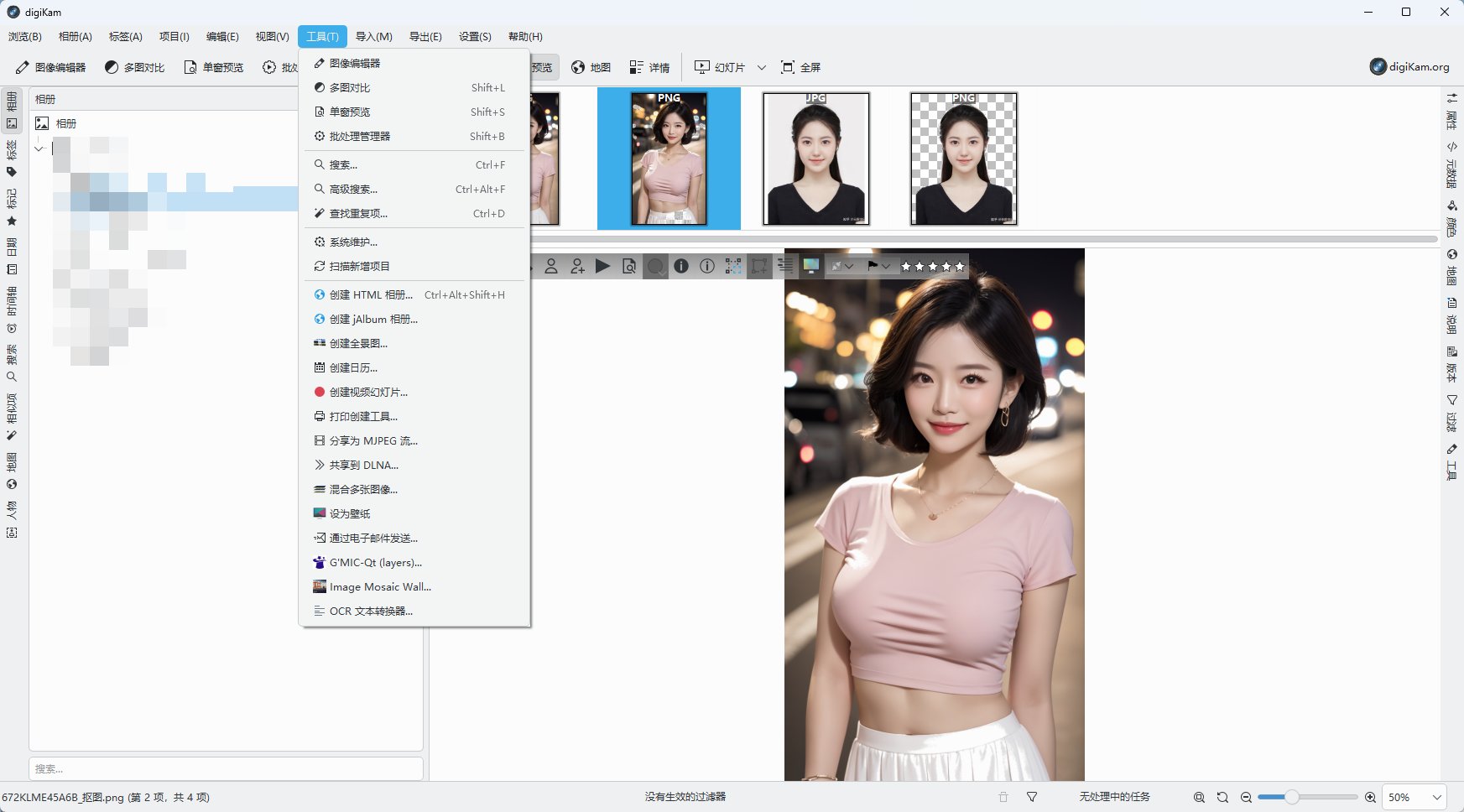Choose G'MIC-Qt (layers)... menu entry

[414, 562]
